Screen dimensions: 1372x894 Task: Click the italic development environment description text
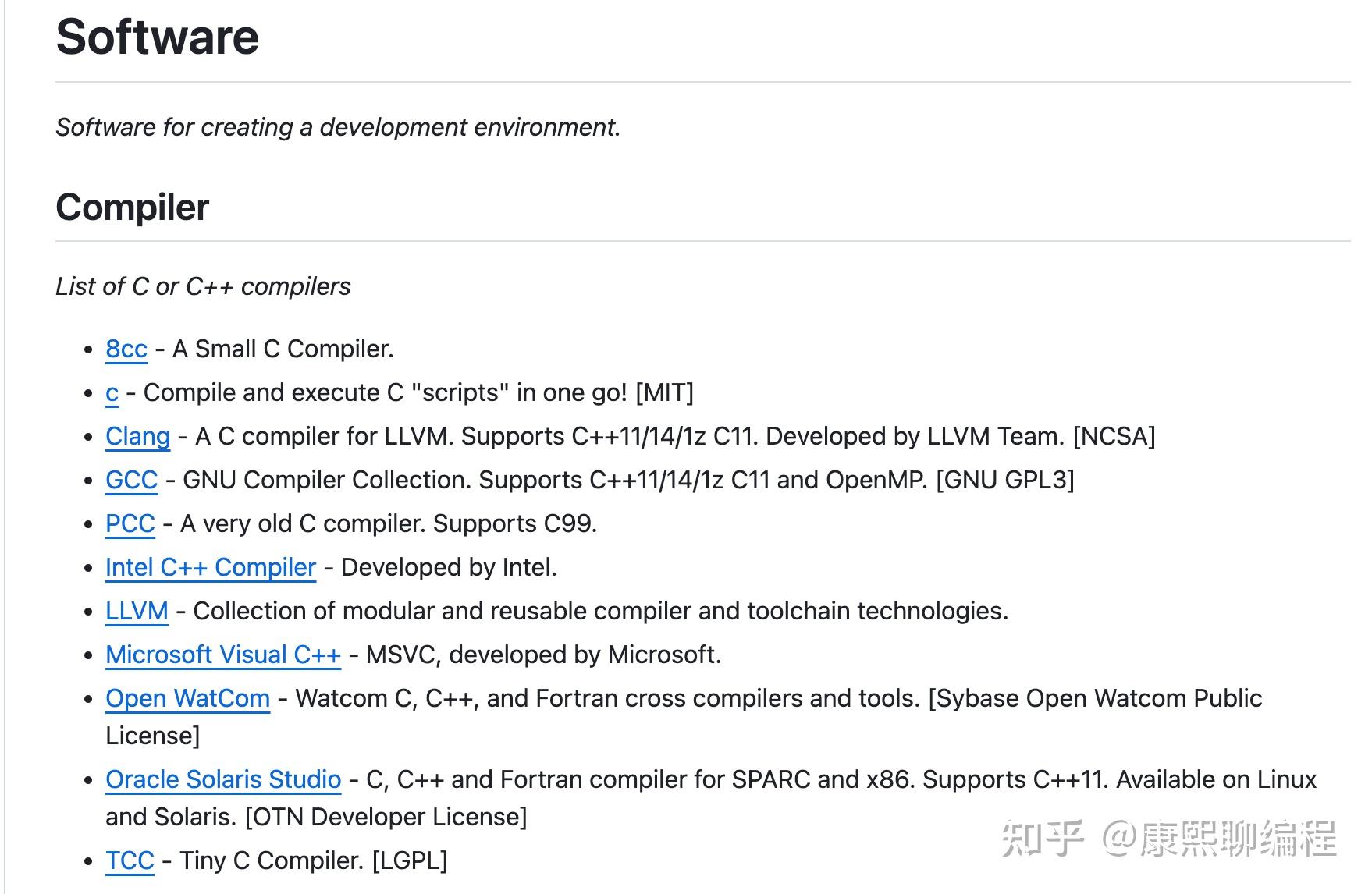point(338,127)
